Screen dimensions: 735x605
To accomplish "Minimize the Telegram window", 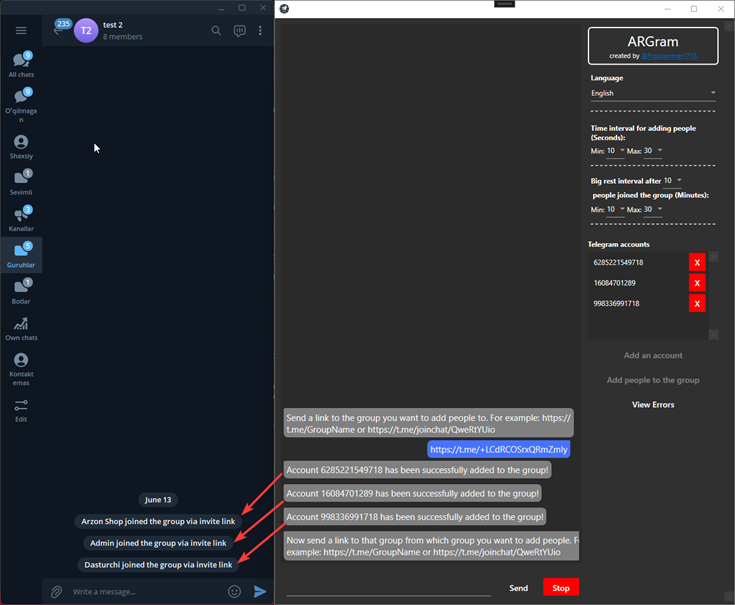I will (x=221, y=8).
